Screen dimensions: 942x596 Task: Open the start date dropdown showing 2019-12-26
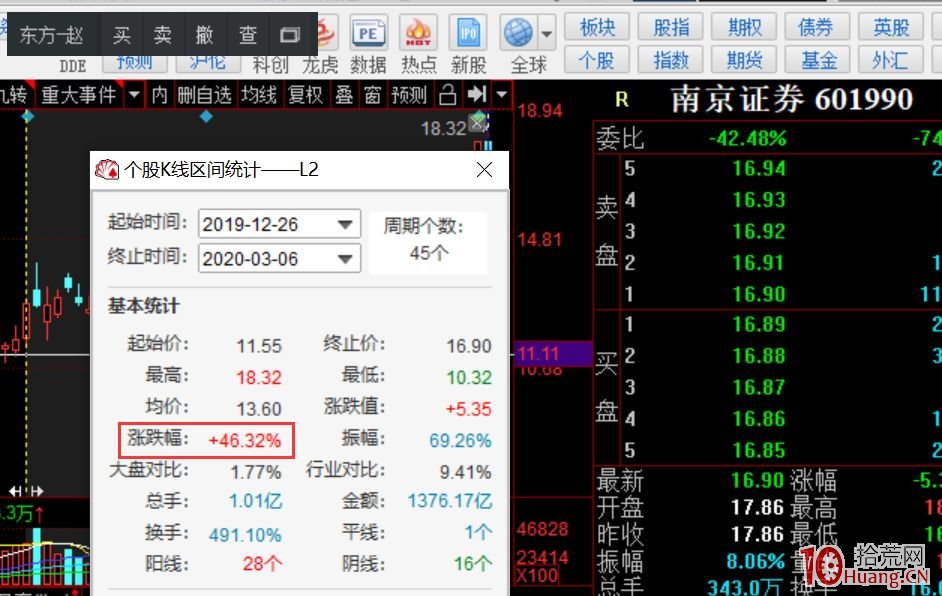point(346,224)
